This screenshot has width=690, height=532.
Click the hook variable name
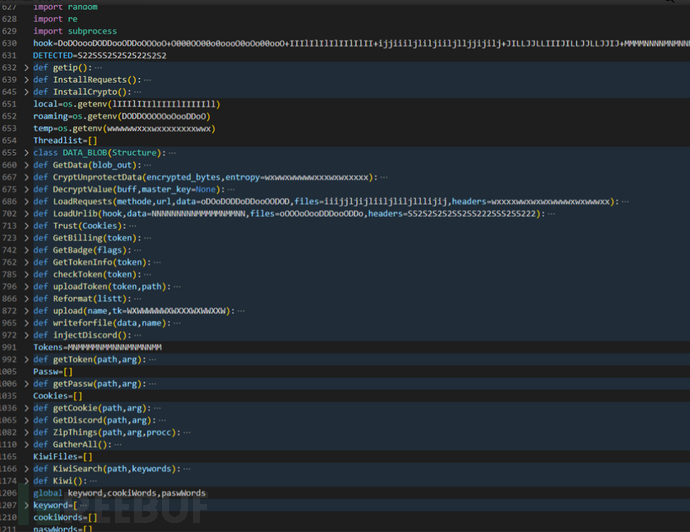tap(43, 43)
